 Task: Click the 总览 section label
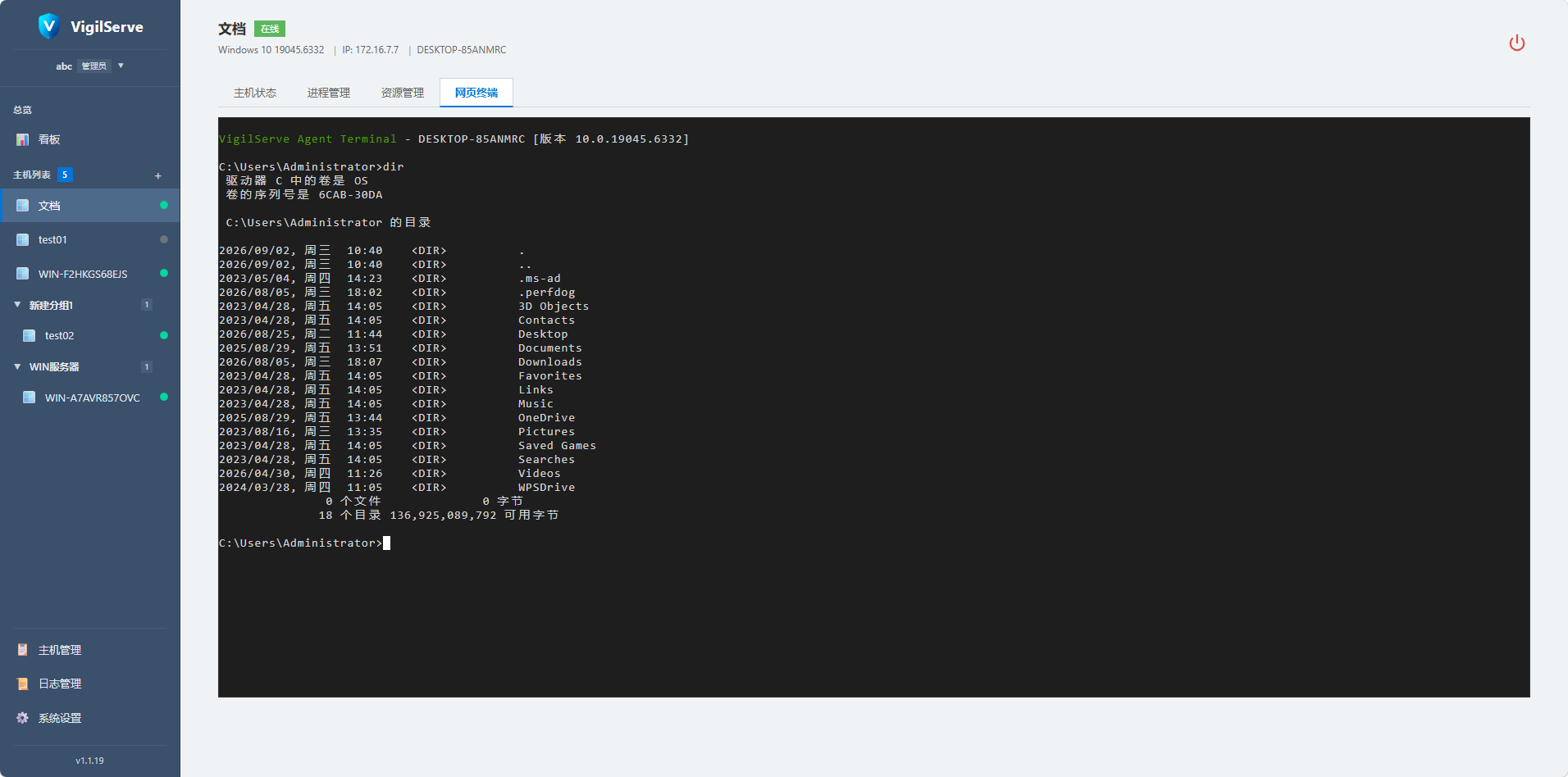pos(22,110)
